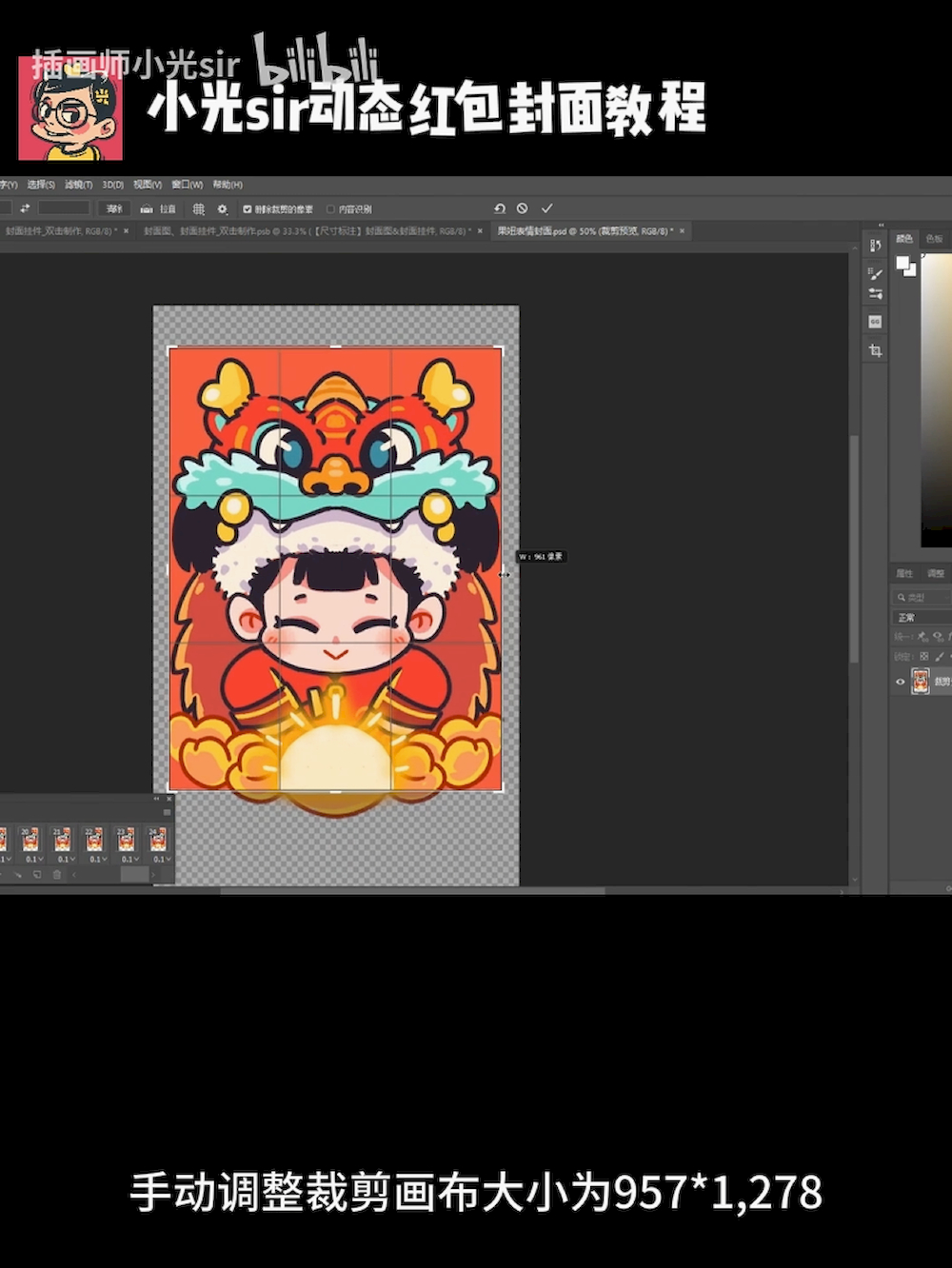Viewport: 952px width, 1268px height.
Task: Click the 清除 button in options bar
Action: tap(114, 208)
